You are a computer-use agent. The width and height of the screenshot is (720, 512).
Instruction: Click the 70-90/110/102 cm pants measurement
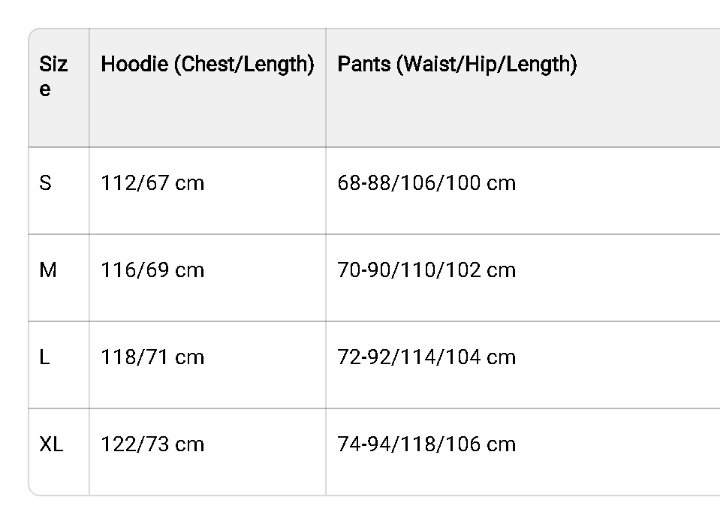427,270
